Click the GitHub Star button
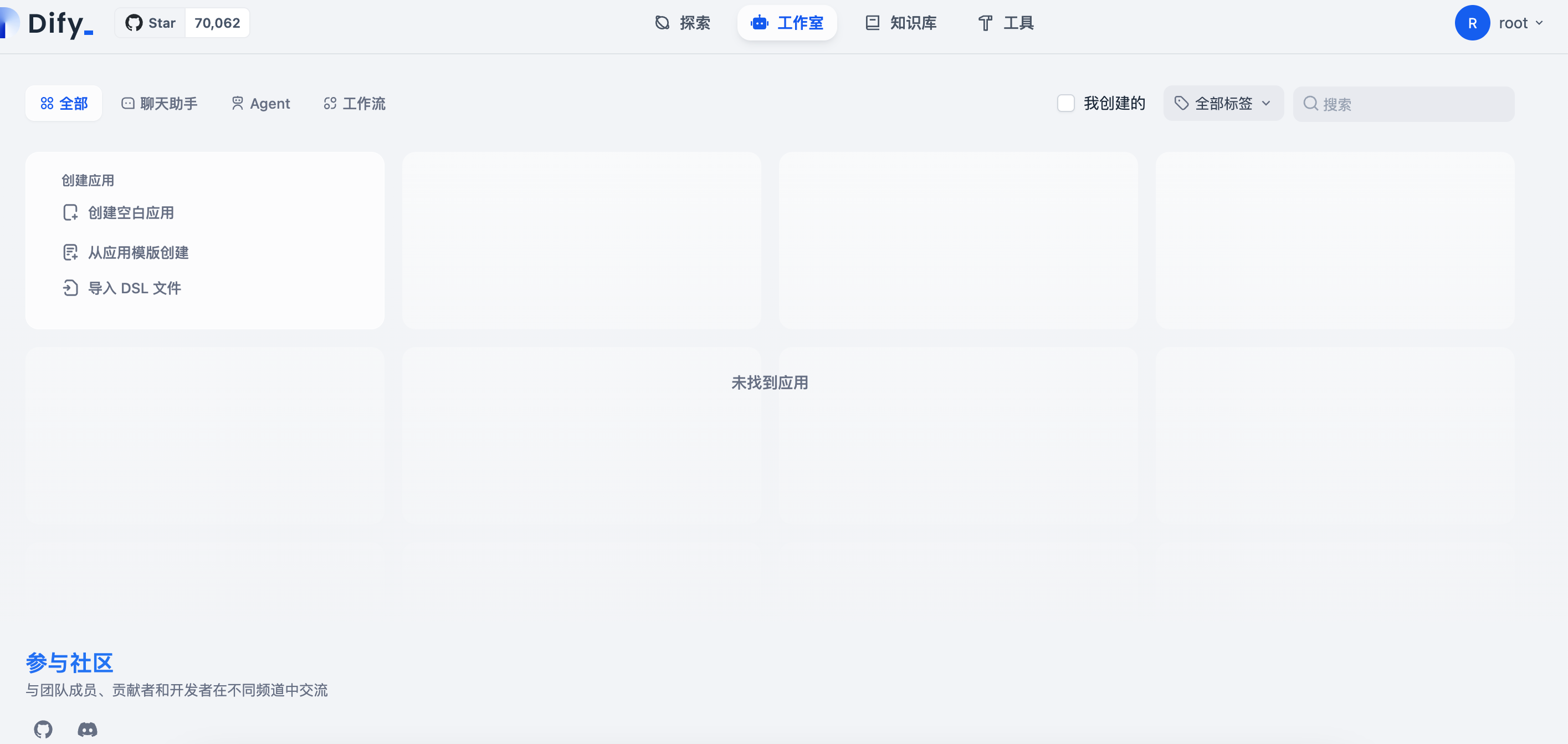 click(150, 23)
